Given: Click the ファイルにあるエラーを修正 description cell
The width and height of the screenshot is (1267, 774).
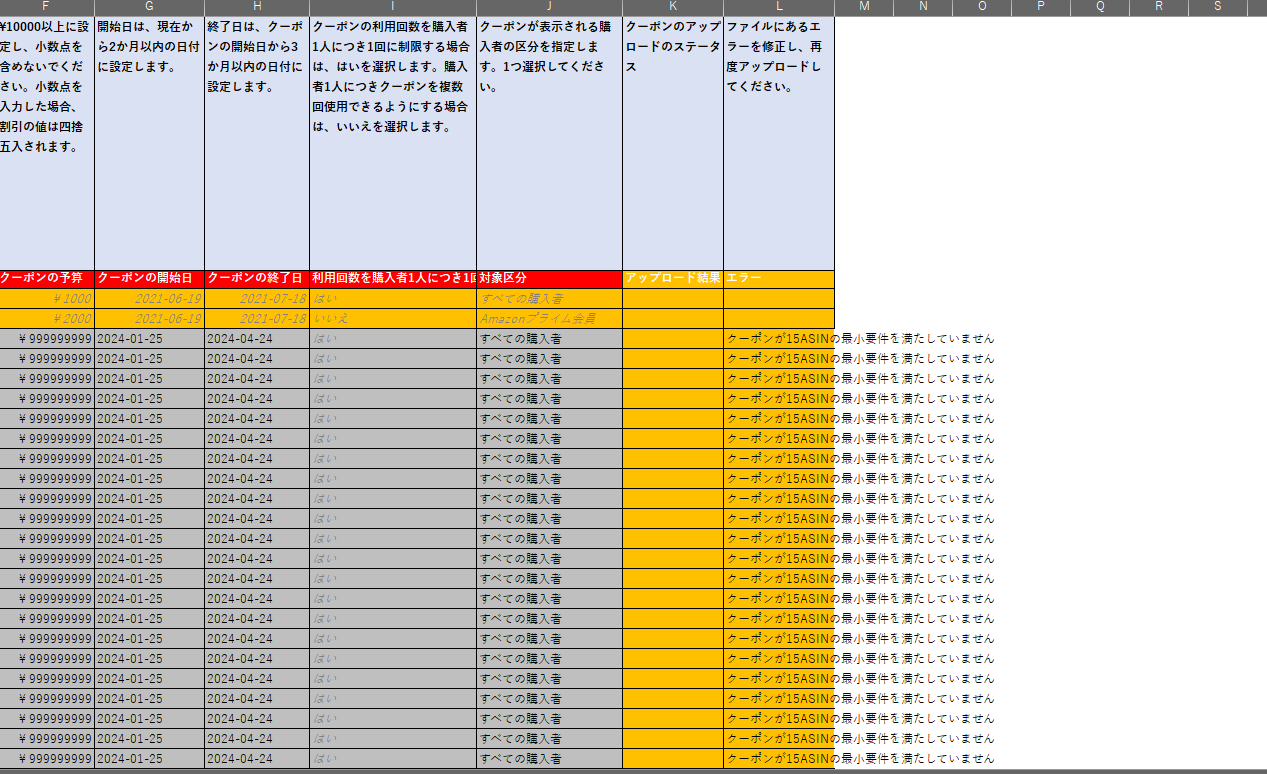Looking at the screenshot, I should pyautogui.click(x=779, y=142).
